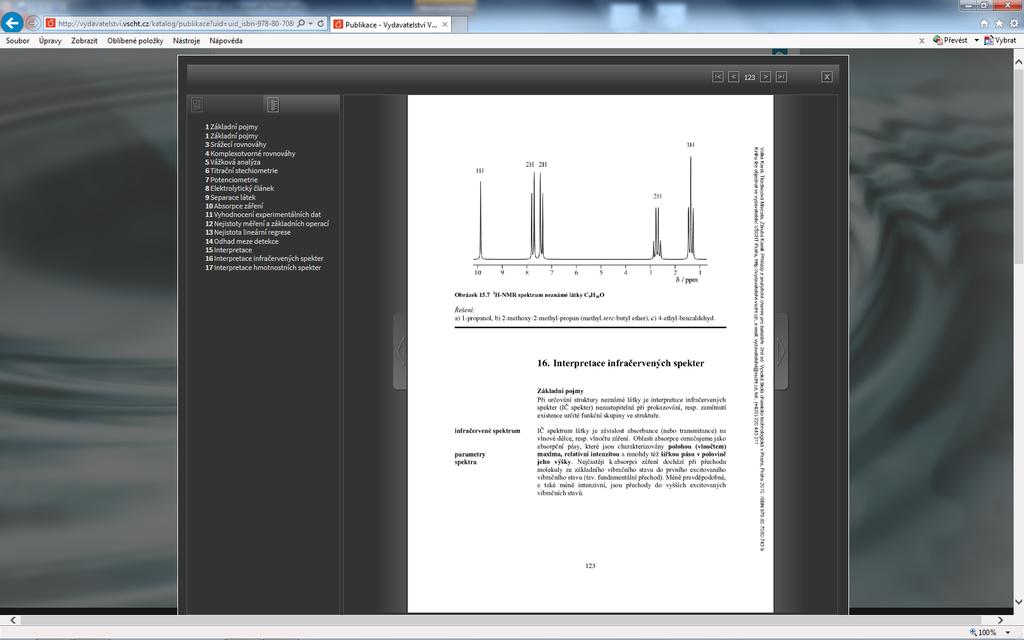Screen dimensions: 1024x640
Task: Open chapter 3 Srážecí rovnováhy
Action: (x=236, y=144)
